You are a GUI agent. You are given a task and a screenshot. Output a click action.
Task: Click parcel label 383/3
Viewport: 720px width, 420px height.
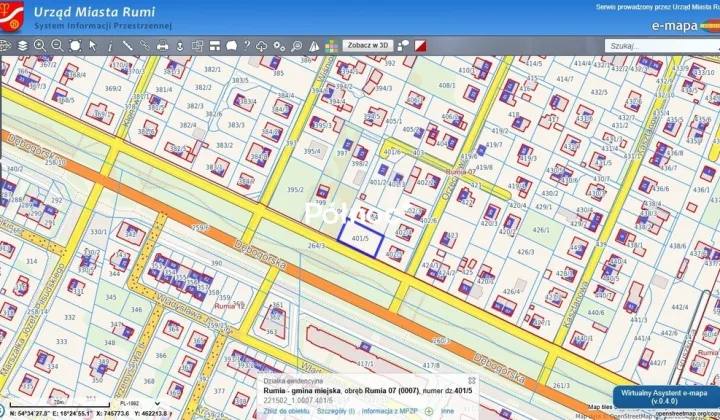tap(236, 125)
